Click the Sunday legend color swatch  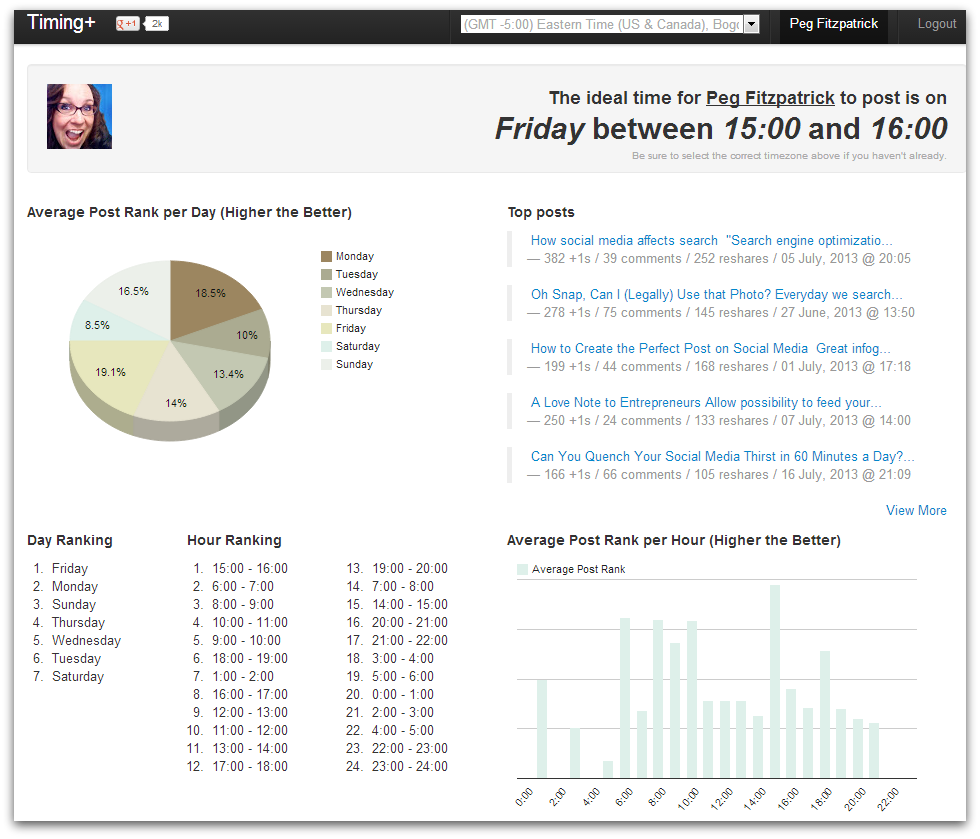(x=326, y=364)
